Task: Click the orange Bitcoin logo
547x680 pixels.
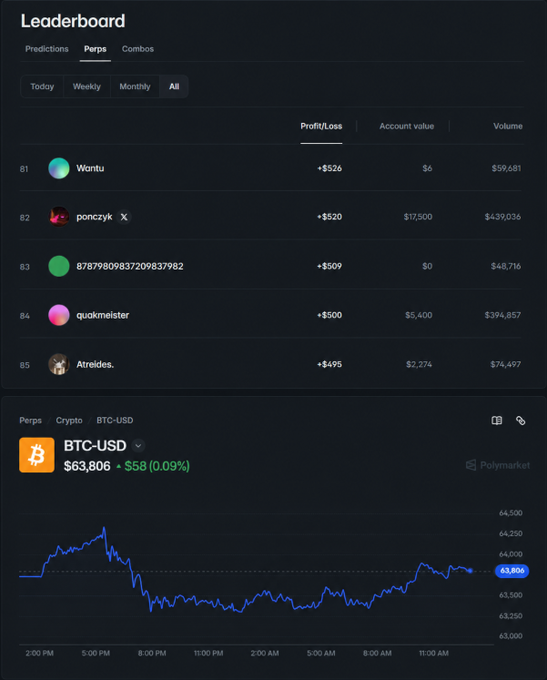Action: point(37,455)
